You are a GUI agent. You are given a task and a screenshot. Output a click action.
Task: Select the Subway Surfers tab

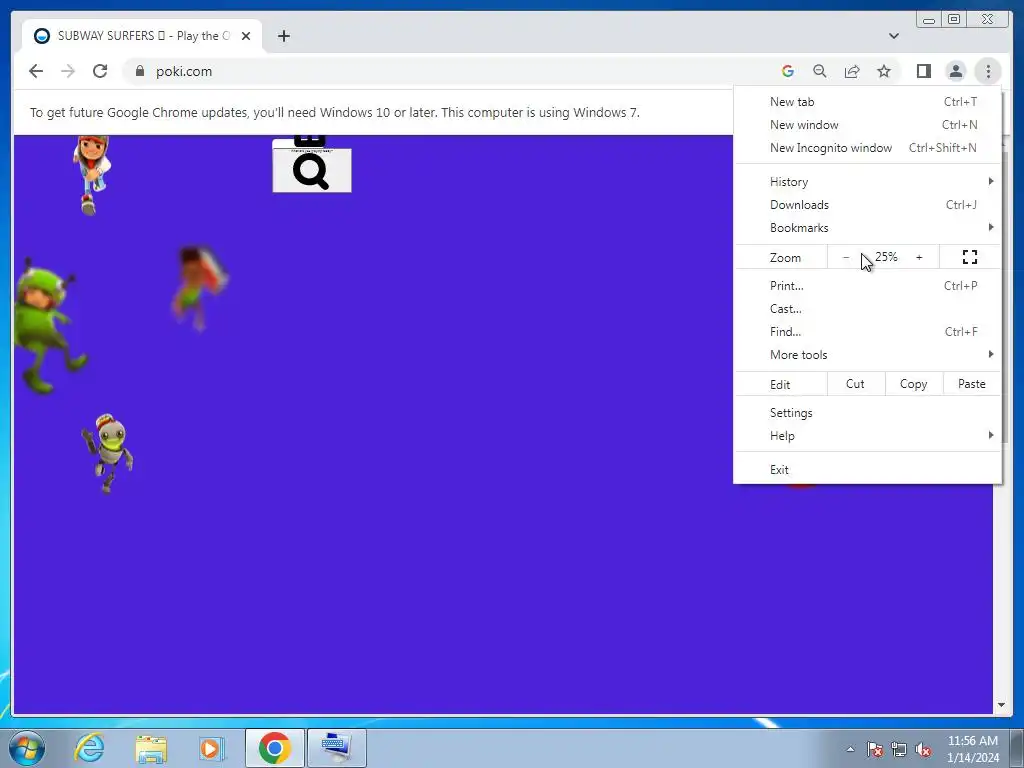pos(142,36)
